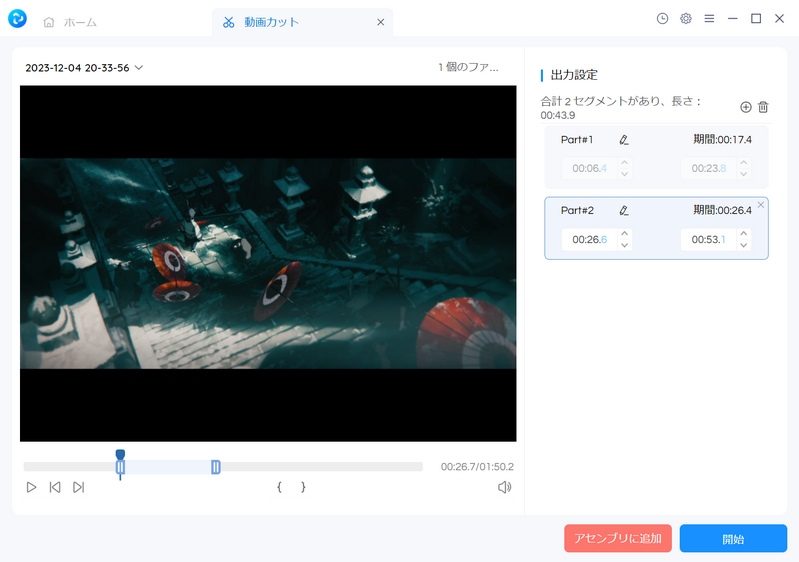Delete all segments with trash icon
Viewport: 799px width, 562px height.
763,107
